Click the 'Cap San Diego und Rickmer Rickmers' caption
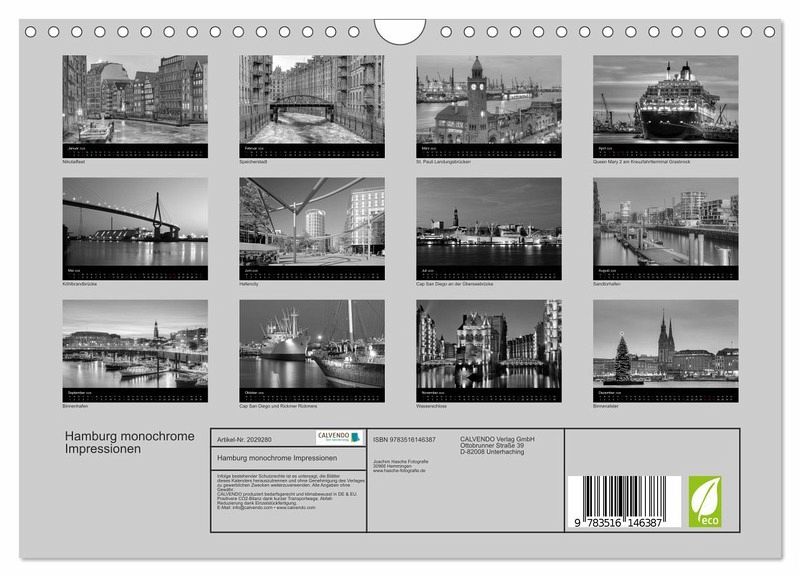 (278, 406)
